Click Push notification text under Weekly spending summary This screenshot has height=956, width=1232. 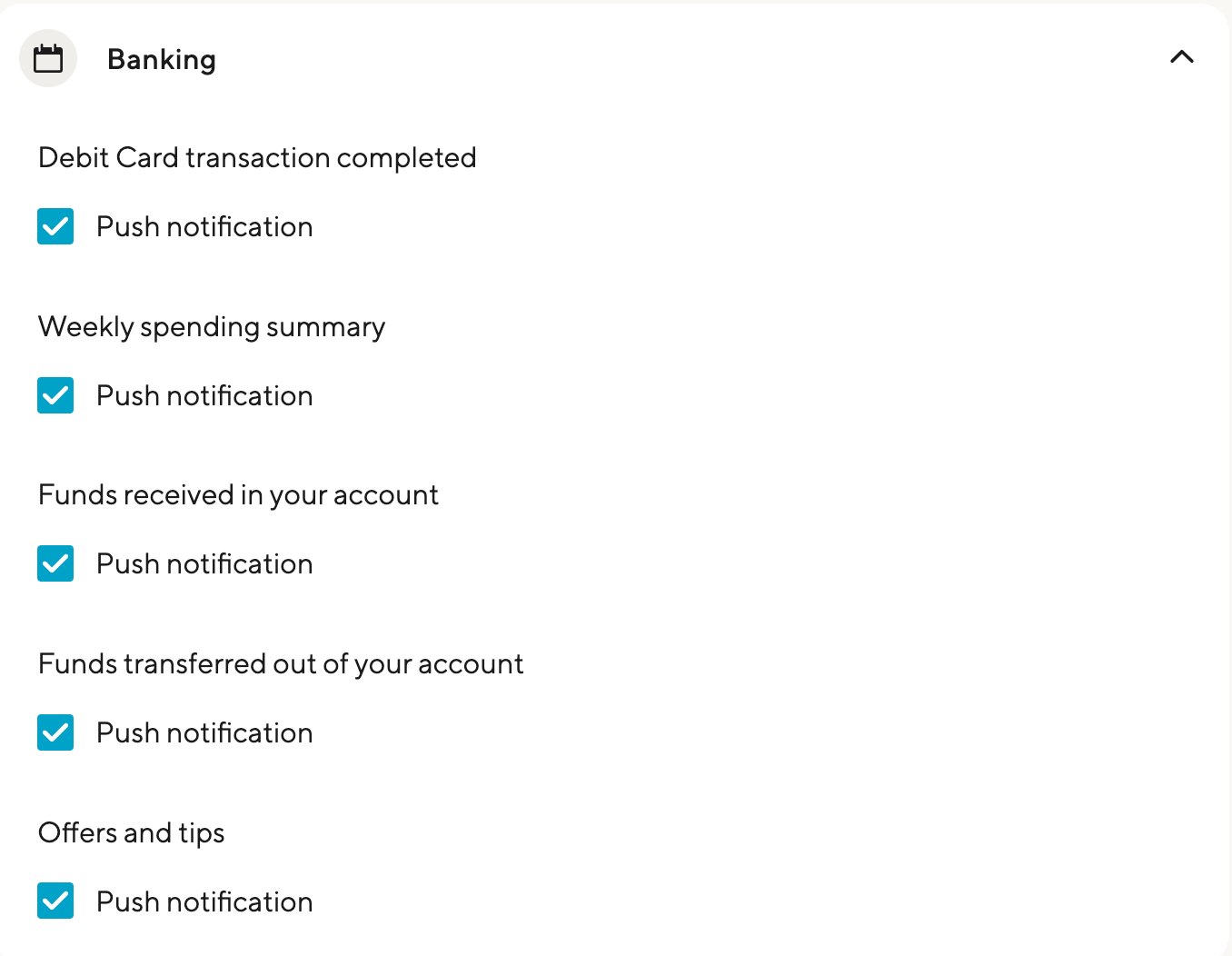[x=204, y=395]
